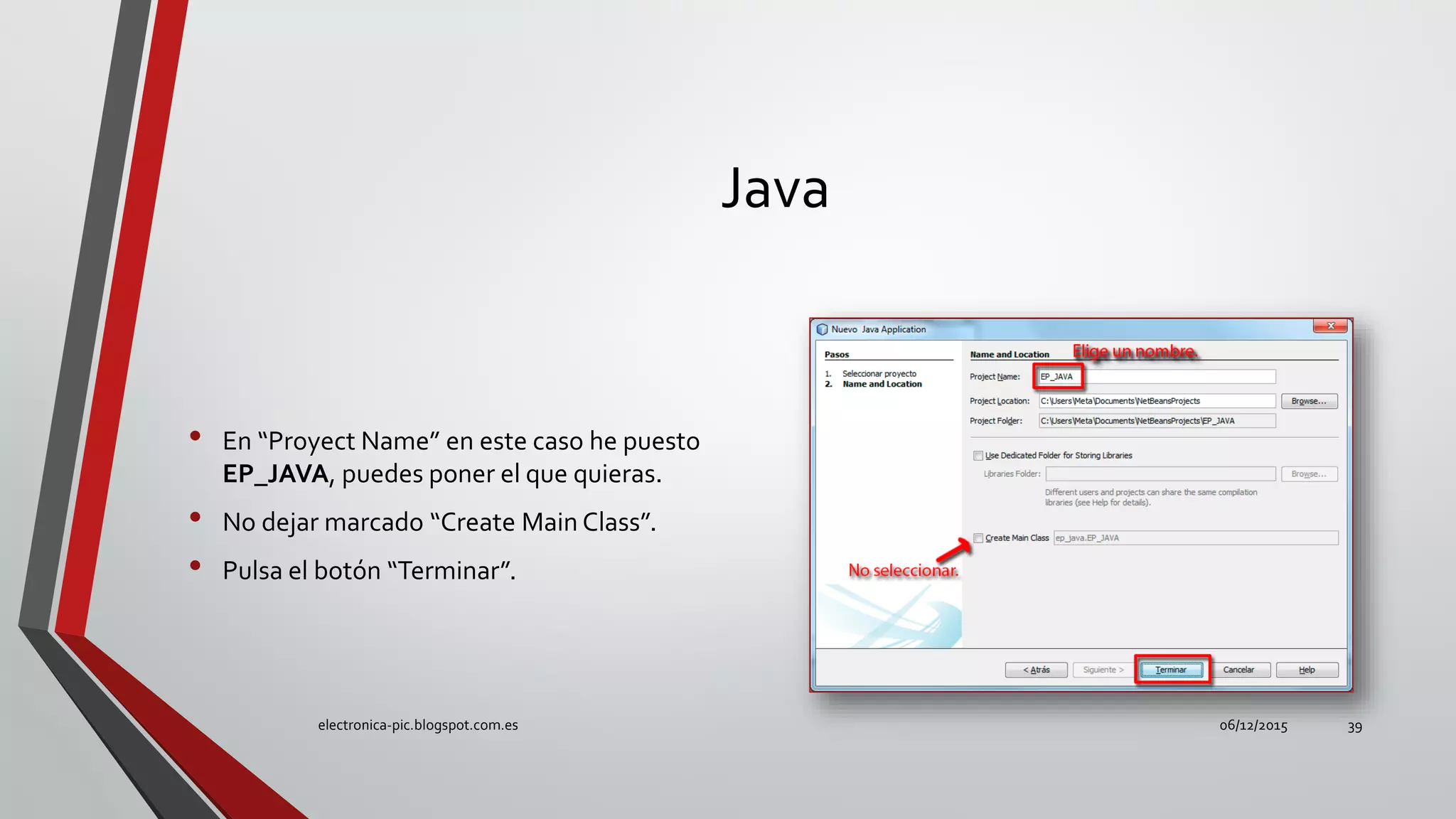The image size is (1456, 819).
Task: Click the NetBeans cube icon in dialog title
Action: (x=823, y=329)
